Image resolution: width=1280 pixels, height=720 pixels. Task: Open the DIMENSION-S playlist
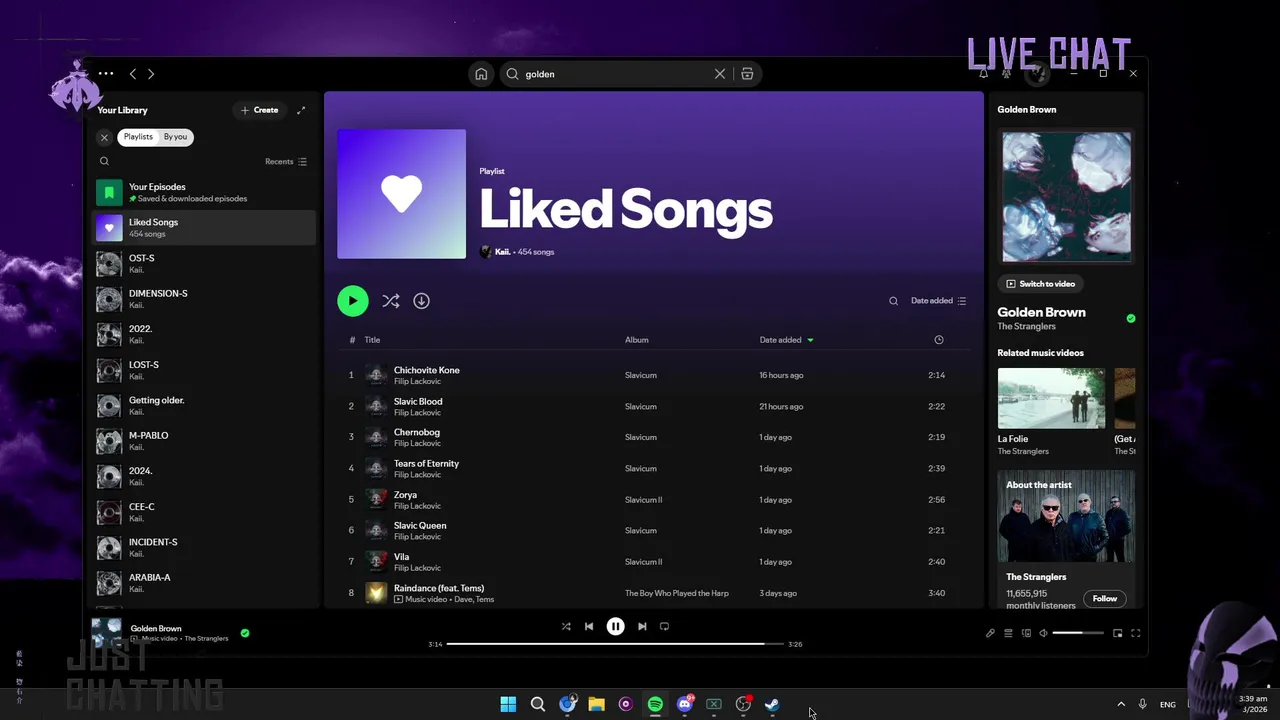pyautogui.click(x=204, y=299)
